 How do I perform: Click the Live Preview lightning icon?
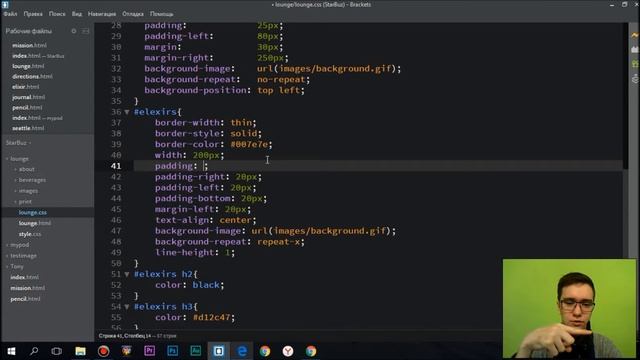pyautogui.click(x=635, y=36)
